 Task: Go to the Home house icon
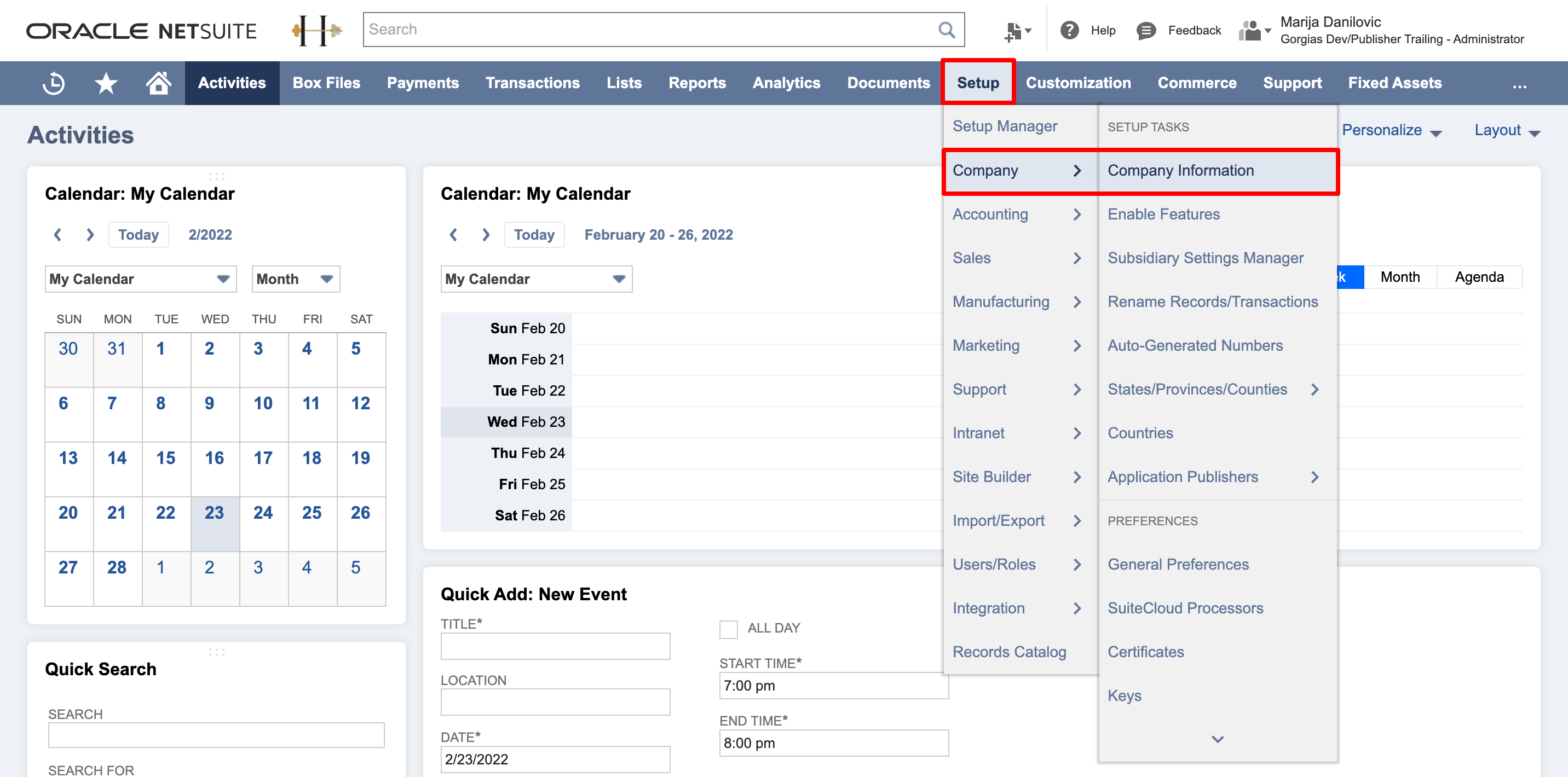tap(158, 83)
